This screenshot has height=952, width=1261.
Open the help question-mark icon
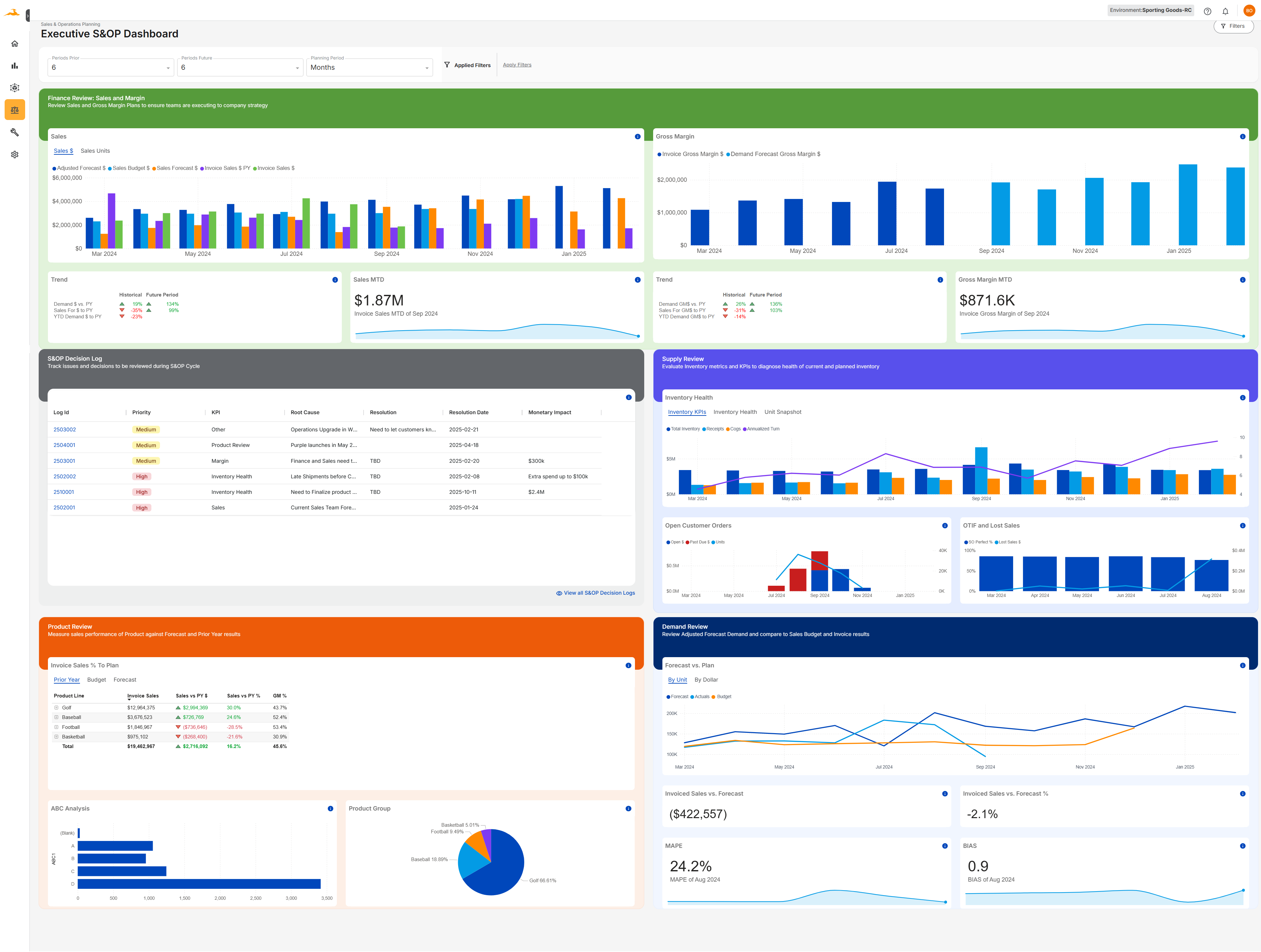(x=1207, y=11)
